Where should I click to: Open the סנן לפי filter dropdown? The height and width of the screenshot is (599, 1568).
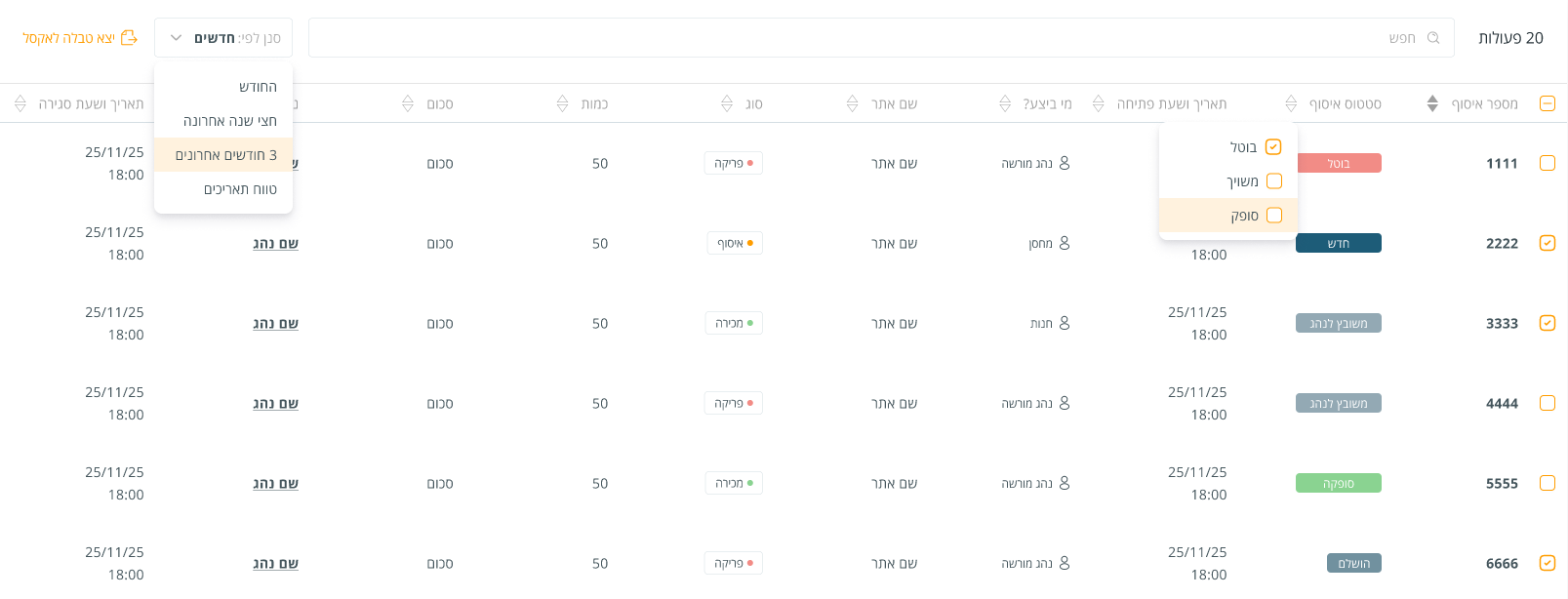(223, 38)
